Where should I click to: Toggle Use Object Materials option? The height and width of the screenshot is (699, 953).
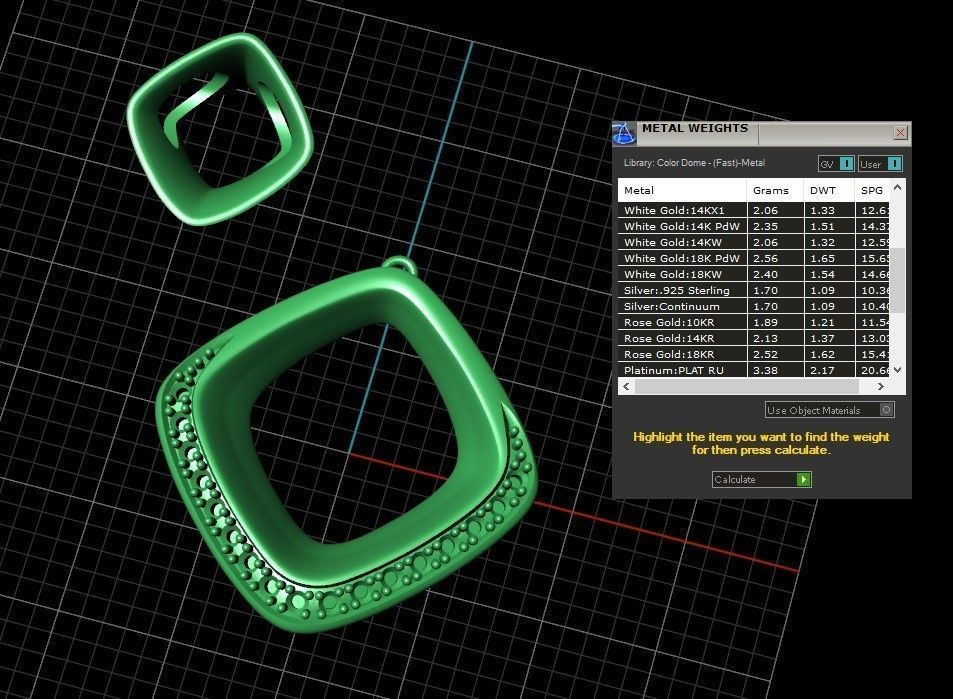pyautogui.click(x=829, y=410)
